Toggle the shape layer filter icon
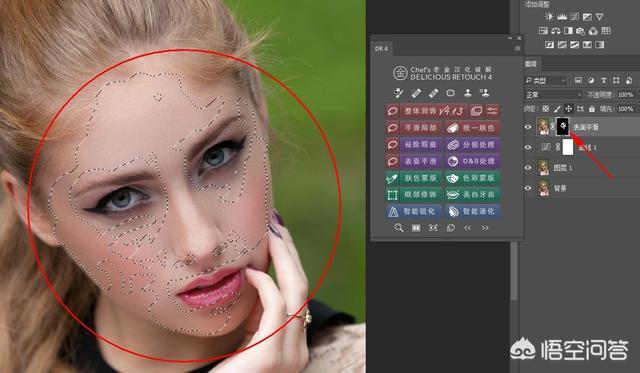Viewport: 640px width, 373px height. pos(616,80)
